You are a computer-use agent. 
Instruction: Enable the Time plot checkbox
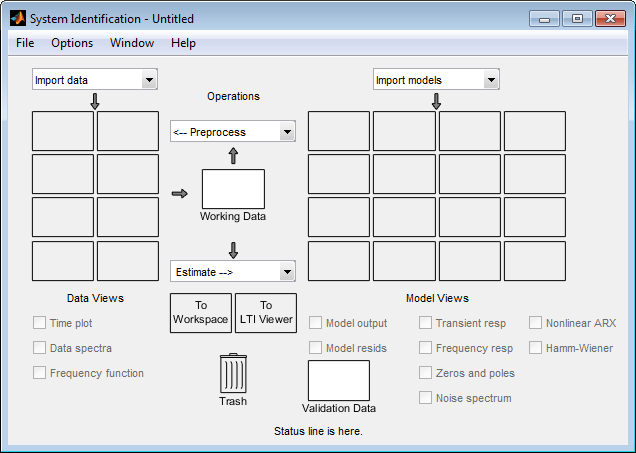pos(39,323)
